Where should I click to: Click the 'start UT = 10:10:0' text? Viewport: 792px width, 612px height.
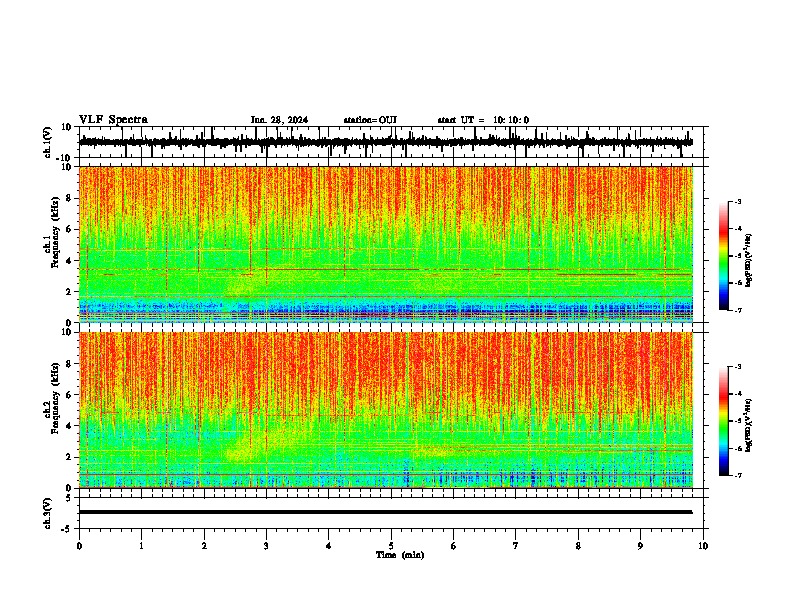(483, 120)
